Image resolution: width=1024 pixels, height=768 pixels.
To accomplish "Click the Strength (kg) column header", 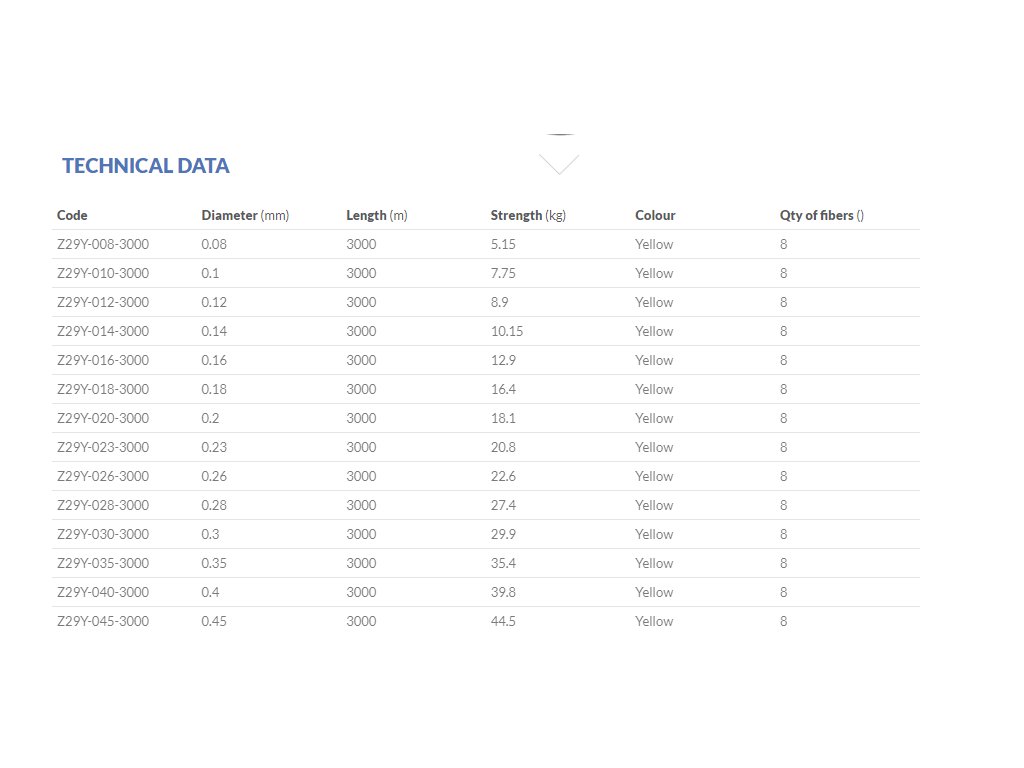I will [528, 215].
